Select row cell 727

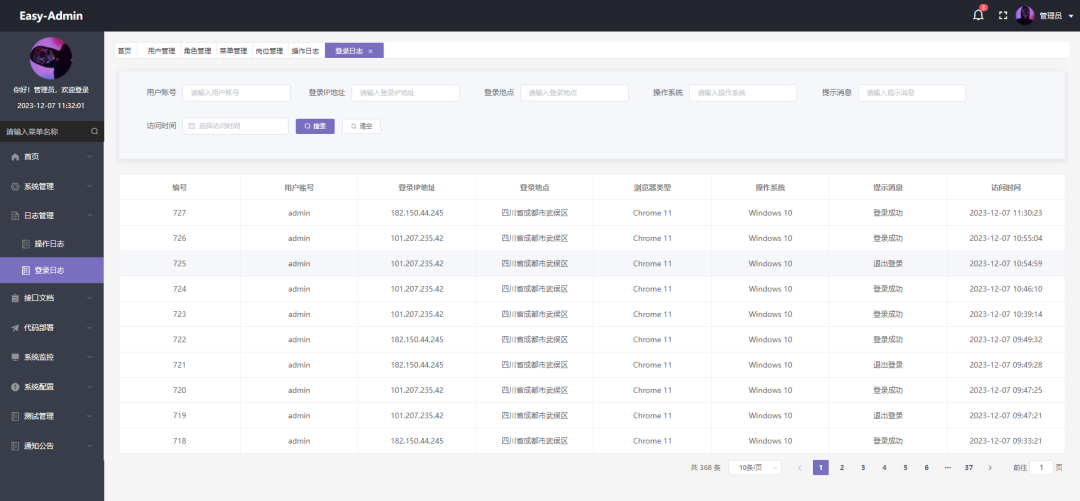180,213
